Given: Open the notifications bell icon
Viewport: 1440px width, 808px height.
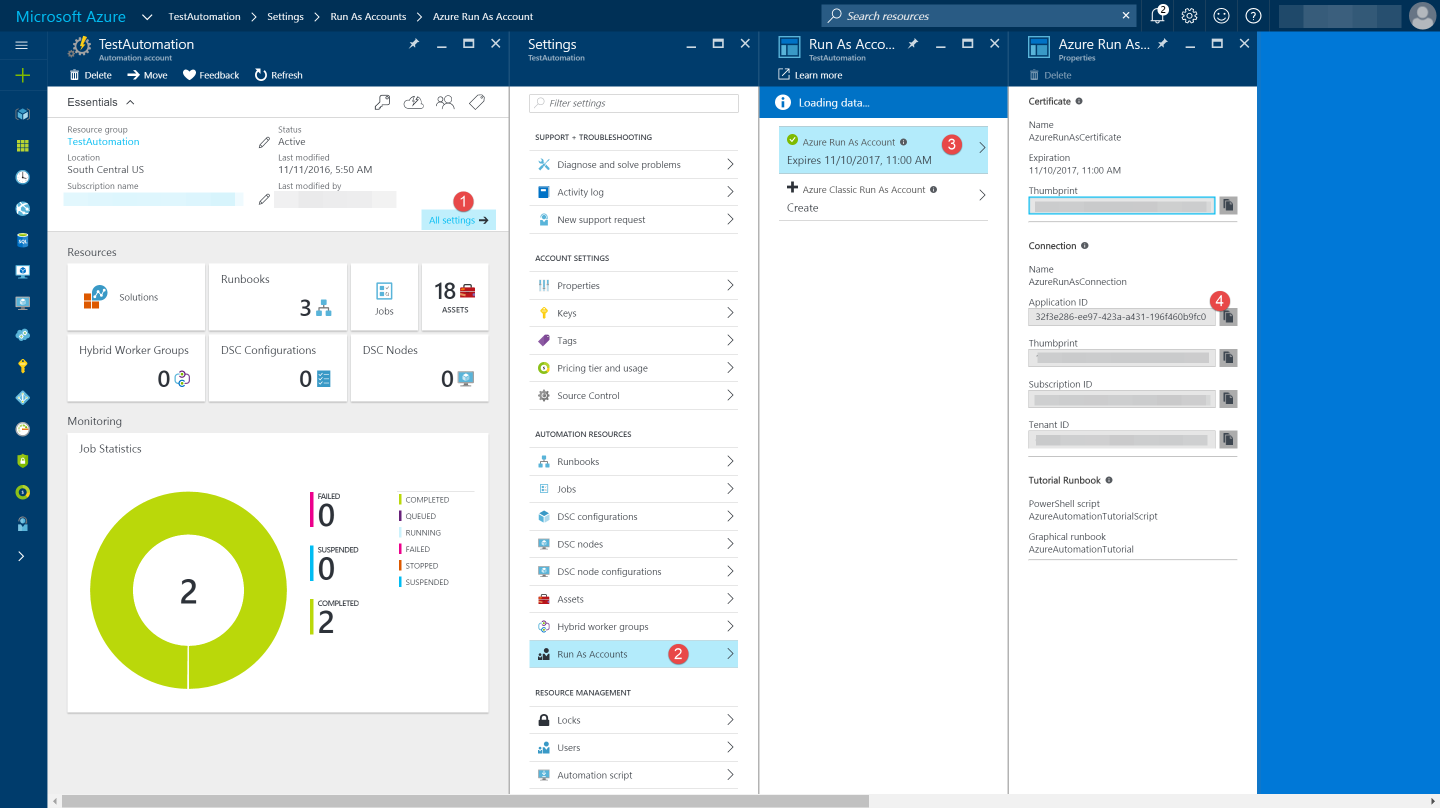Looking at the screenshot, I should pos(1158,15).
